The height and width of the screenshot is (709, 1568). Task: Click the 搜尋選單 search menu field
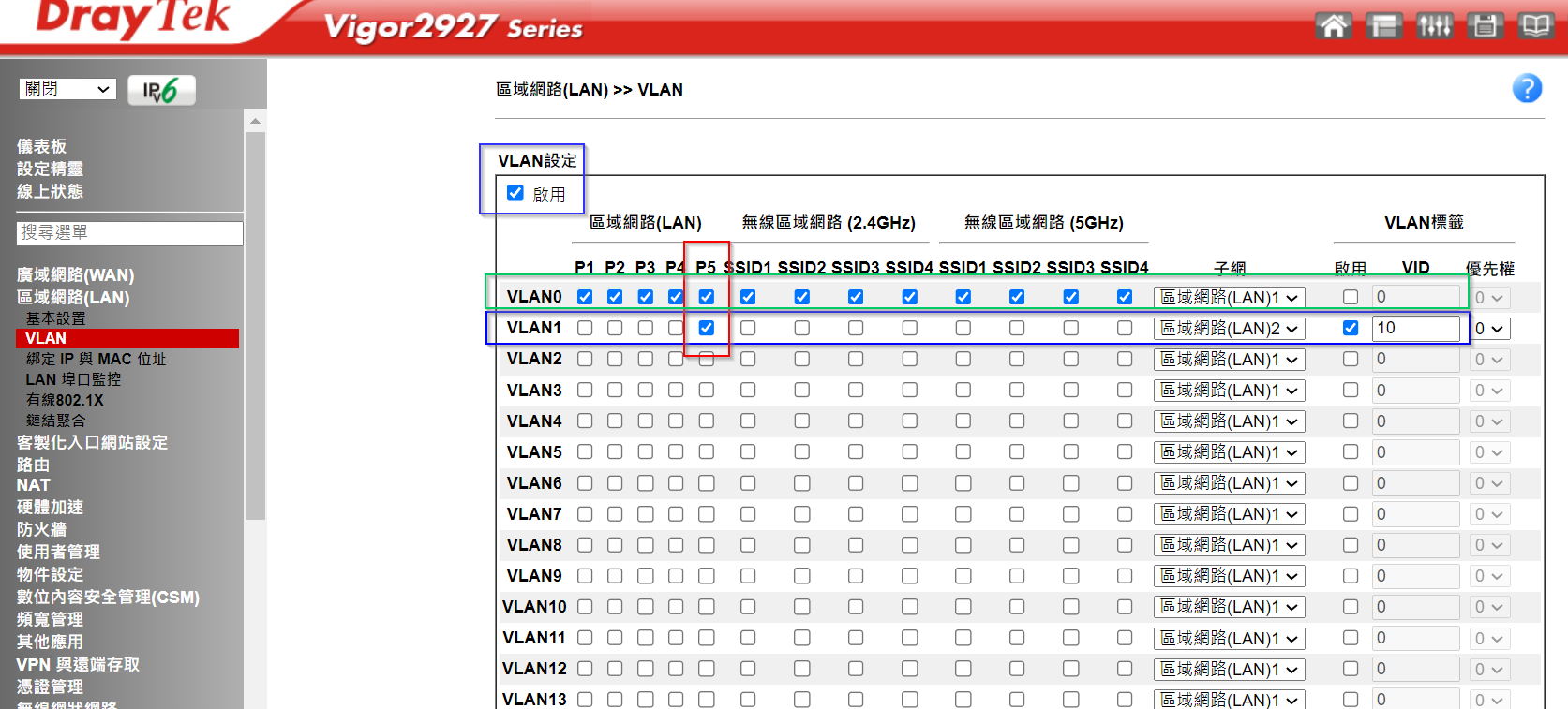click(x=129, y=232)
